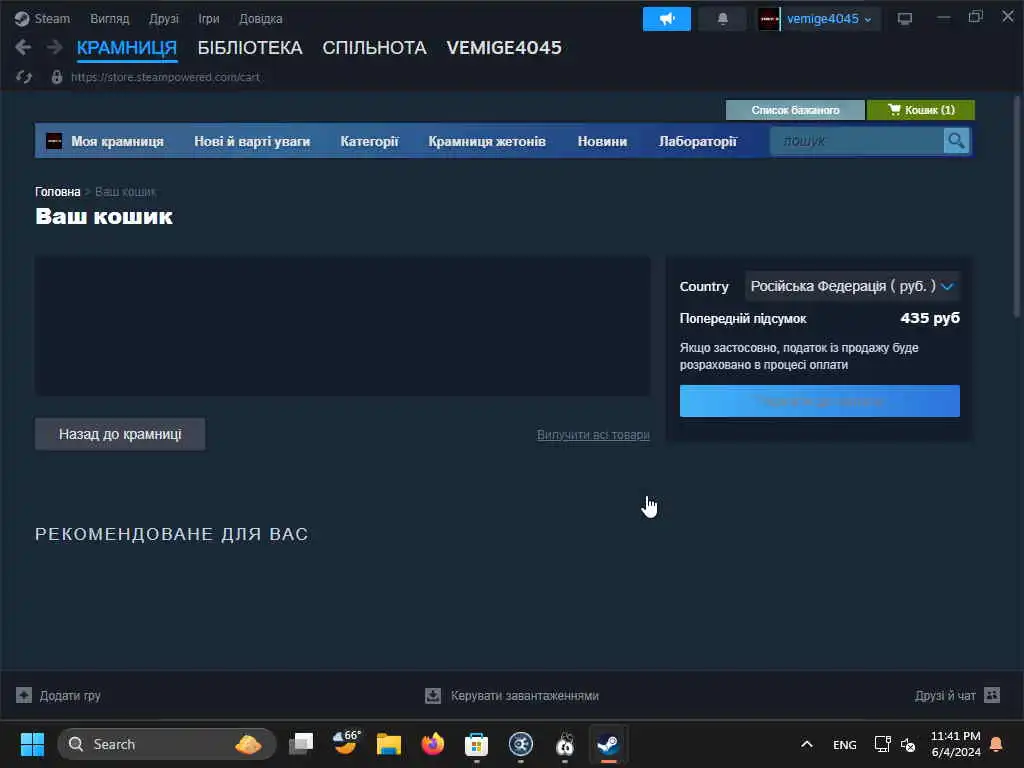
Task: Click the taskbar Search box
Action: coord(167,744)
